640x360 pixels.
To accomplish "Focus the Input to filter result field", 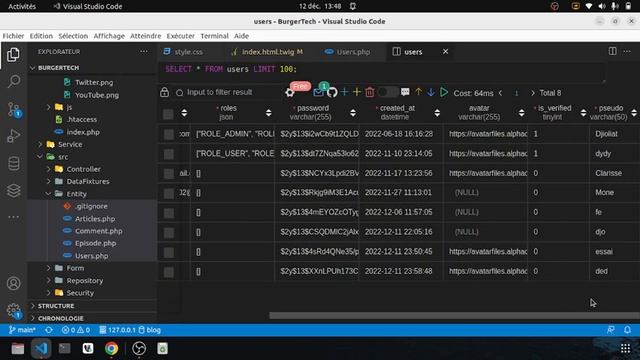I will tap(229, 92).
